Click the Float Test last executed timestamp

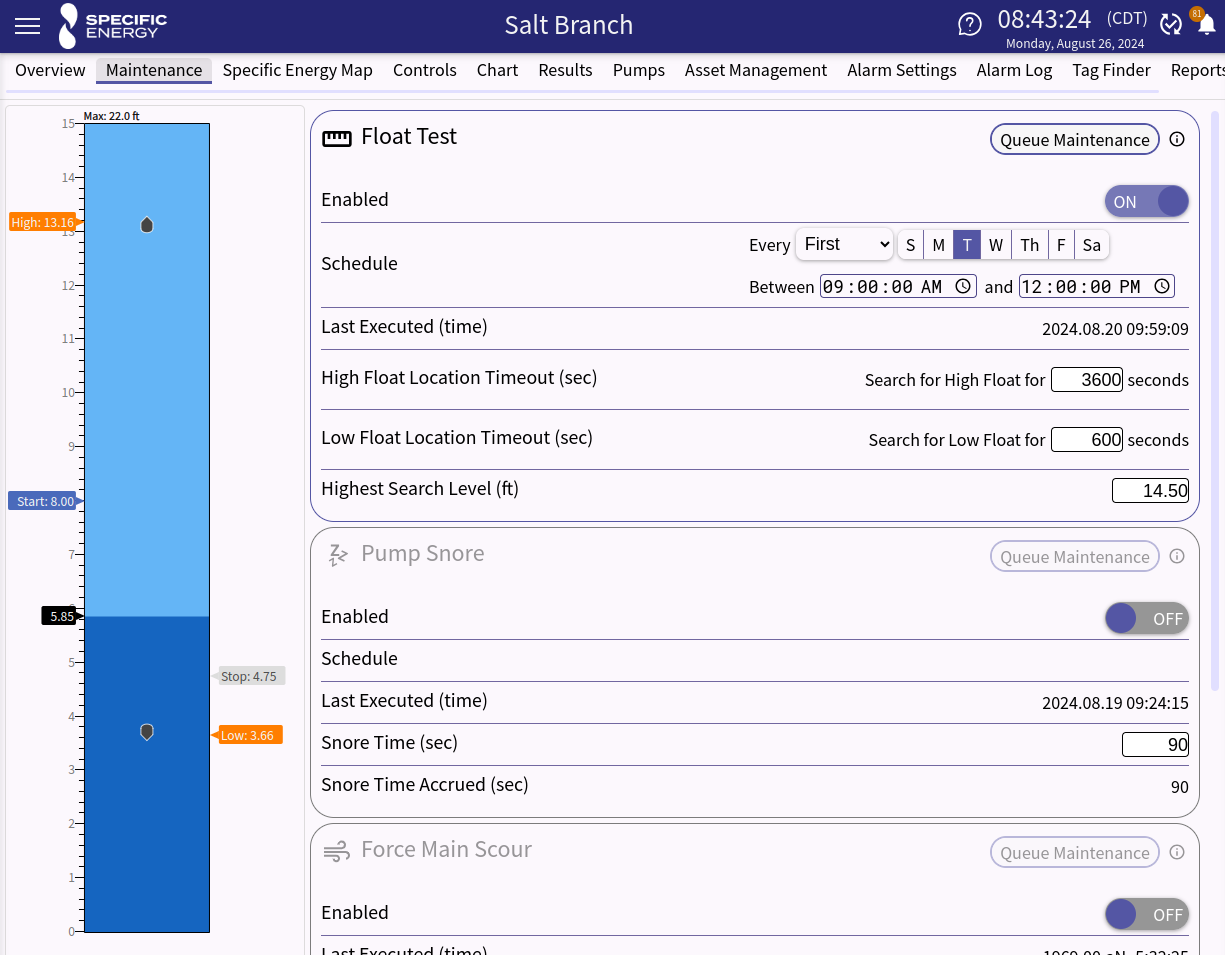pyautogui.click(x=1115, y=328)
